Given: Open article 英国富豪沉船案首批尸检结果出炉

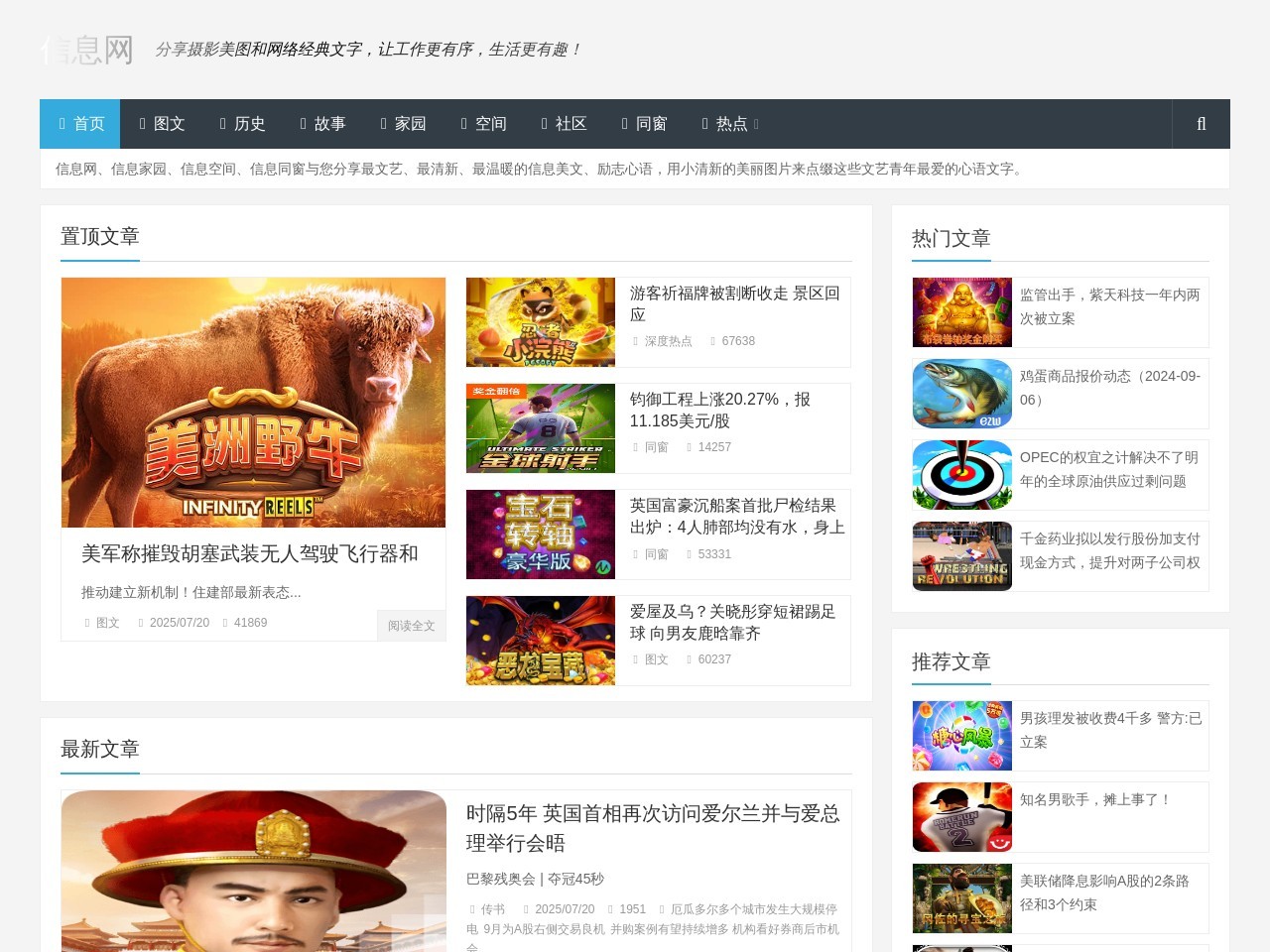Looking at the screenshot, I should tap(737, 516).
